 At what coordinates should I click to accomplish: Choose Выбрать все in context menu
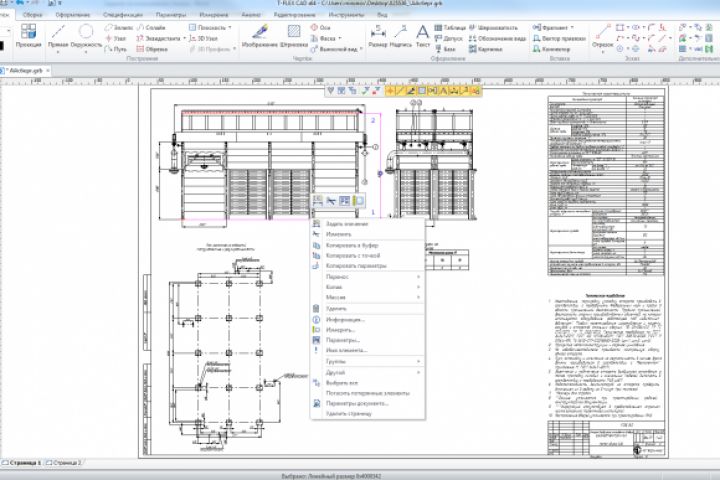click(x=367, y=383)
